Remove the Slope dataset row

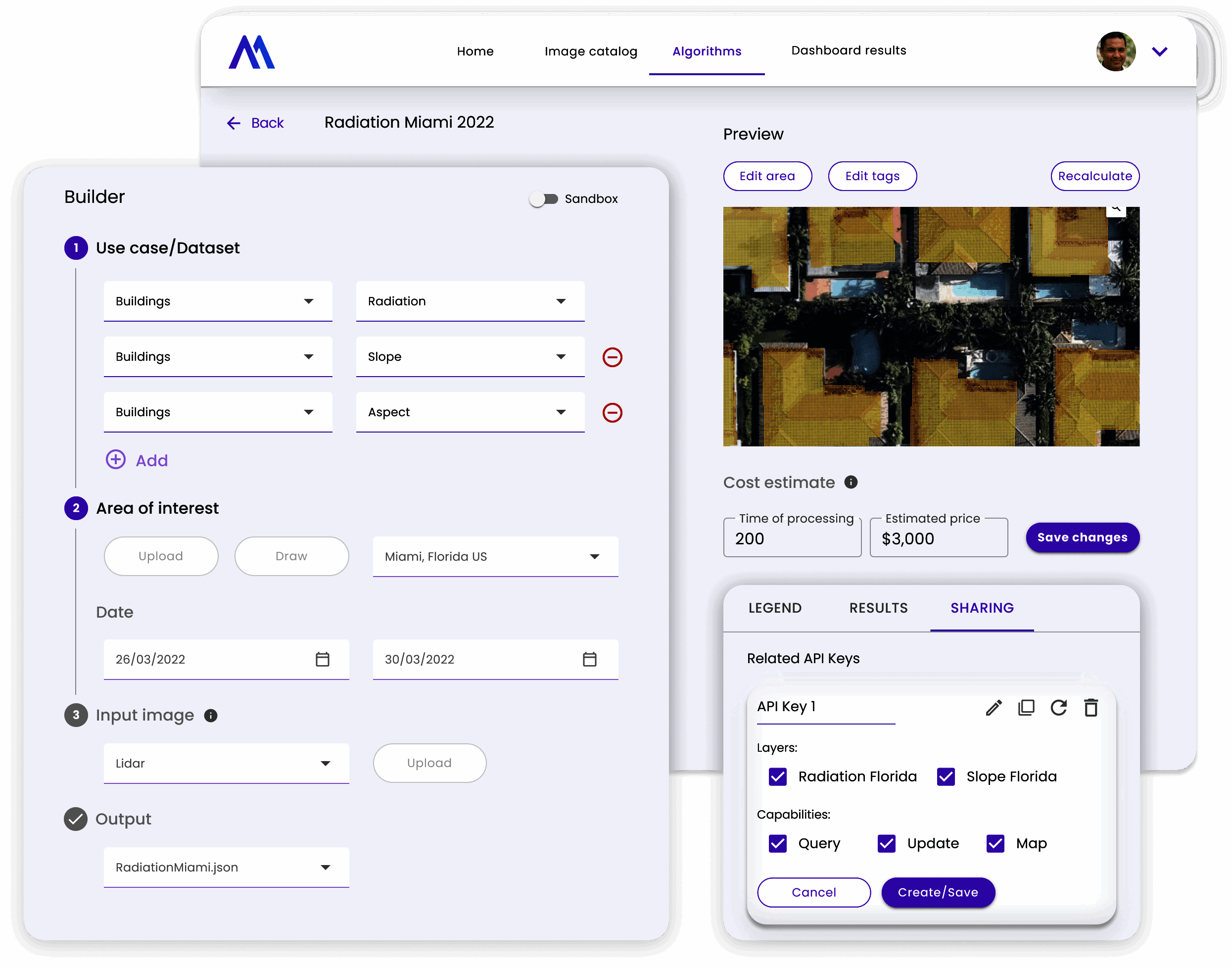pos(613,357)
